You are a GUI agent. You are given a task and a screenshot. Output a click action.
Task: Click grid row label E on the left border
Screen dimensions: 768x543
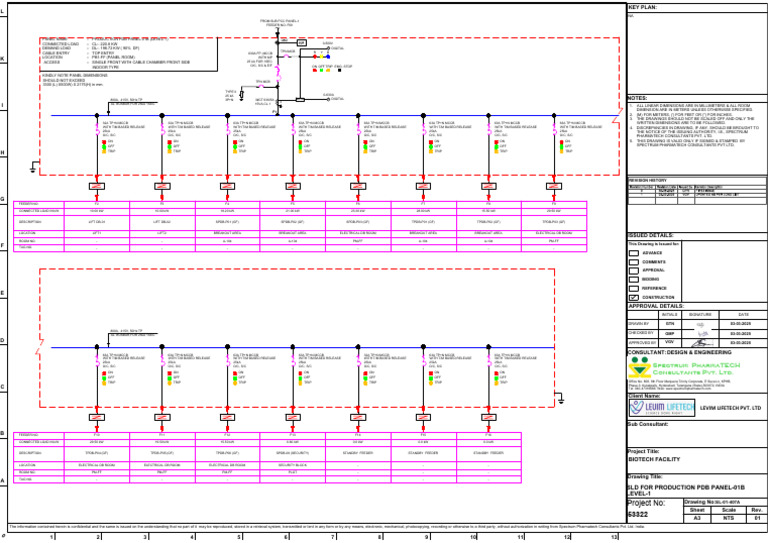[x=2, y=293]
